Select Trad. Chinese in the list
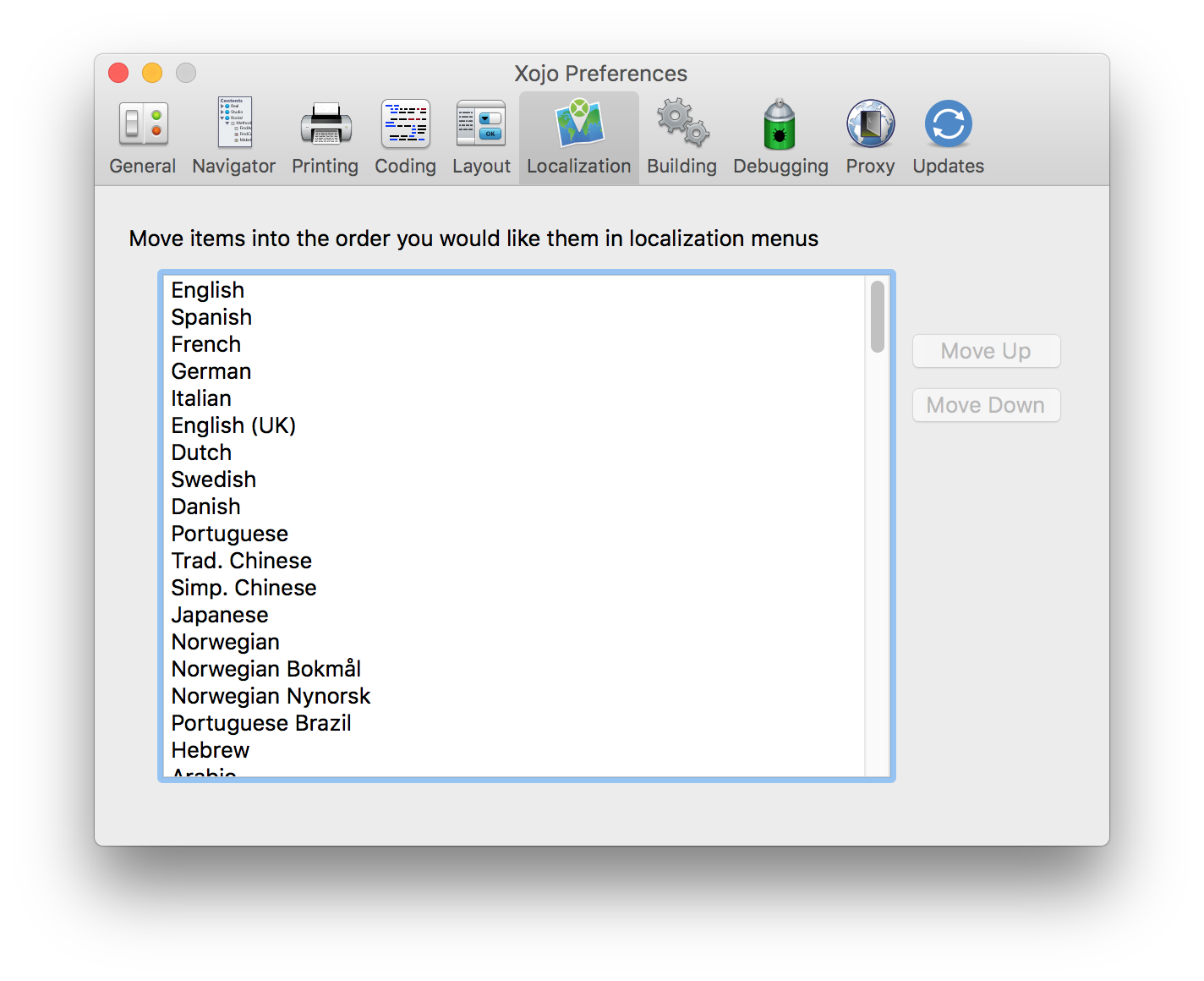Screen dimensions: 1204x981 click(x=514, y=561)
